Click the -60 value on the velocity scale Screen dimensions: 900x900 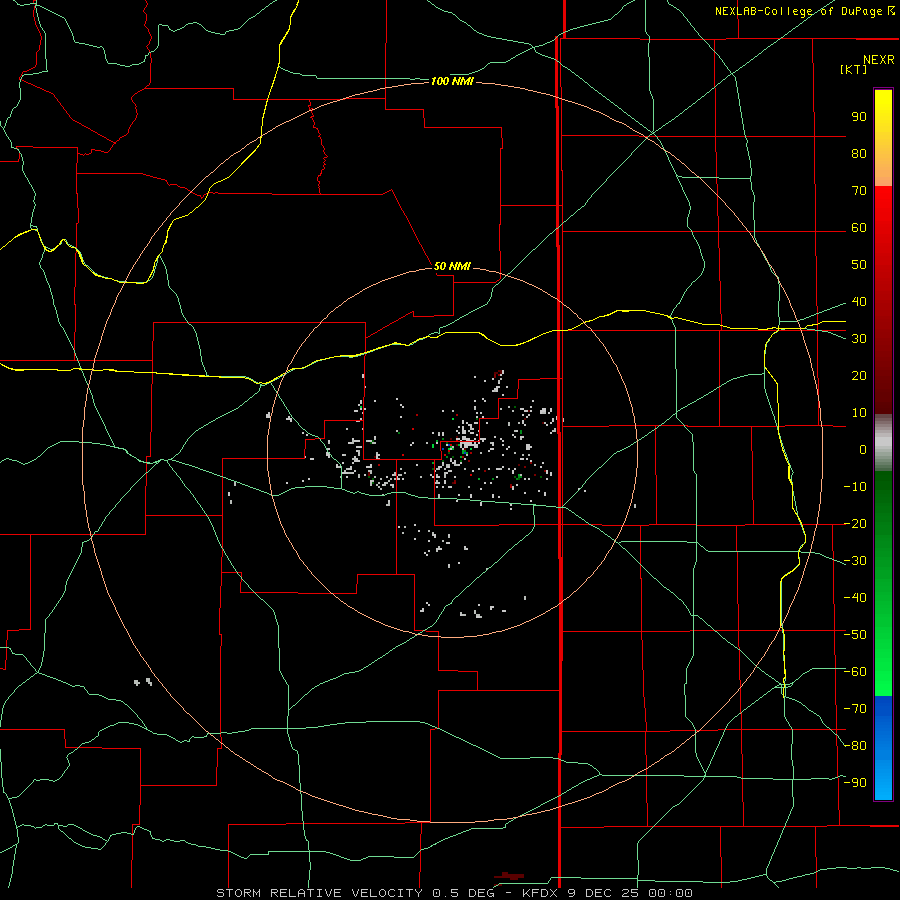point(855,672)
